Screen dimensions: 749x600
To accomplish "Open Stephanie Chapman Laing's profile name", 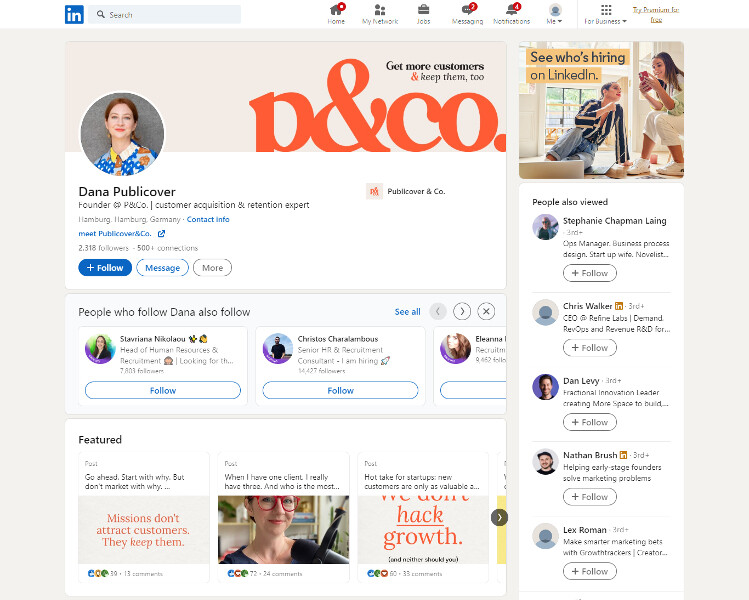I will click(x=614, y=221).
